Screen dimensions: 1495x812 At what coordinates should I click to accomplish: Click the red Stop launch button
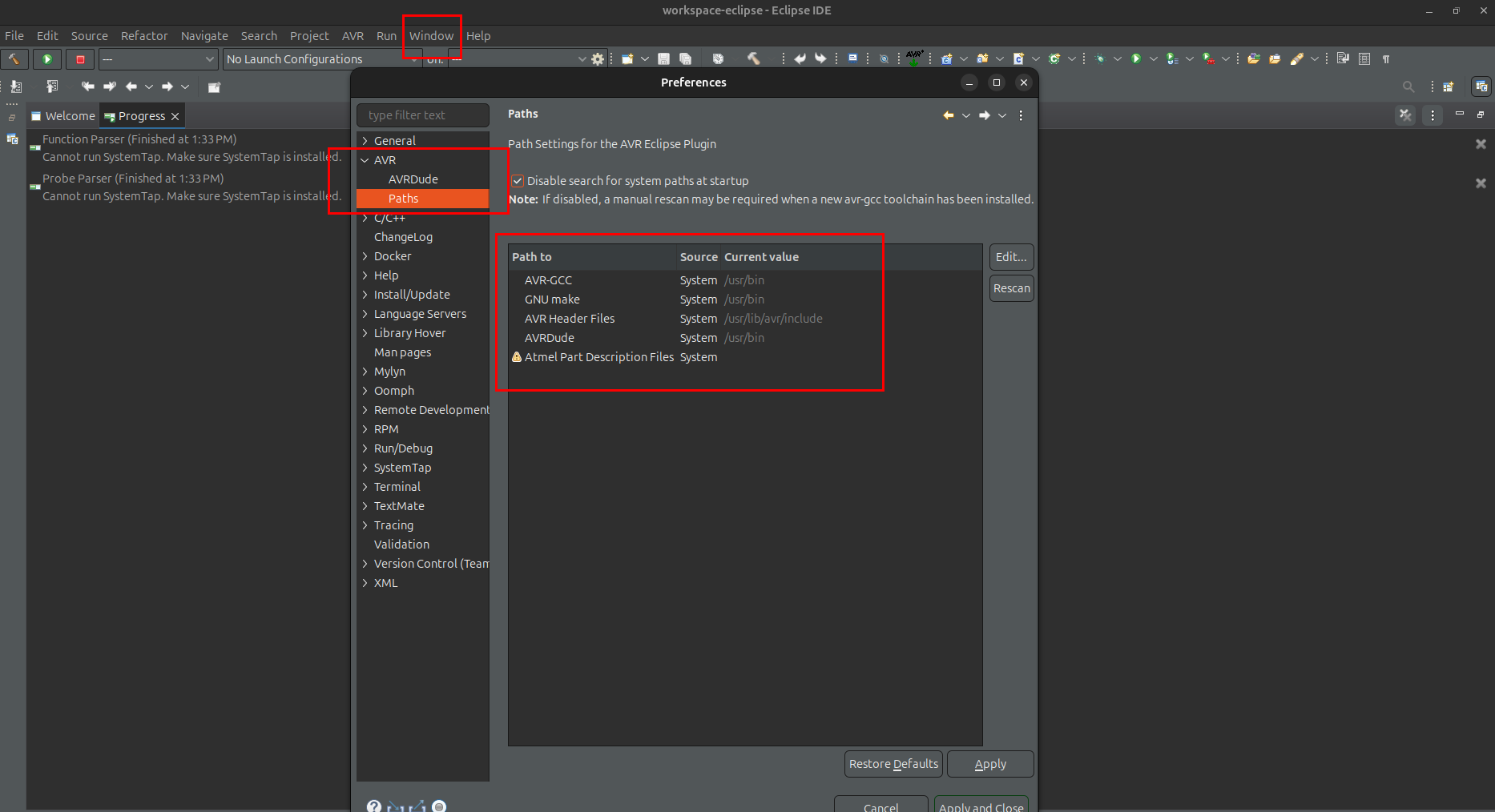click(x=80, y=59)
